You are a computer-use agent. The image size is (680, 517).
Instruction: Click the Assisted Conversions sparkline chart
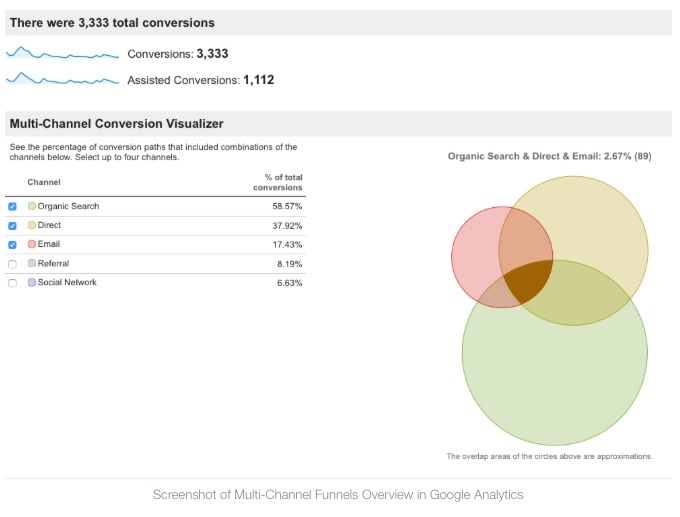(x=62, y=79)
